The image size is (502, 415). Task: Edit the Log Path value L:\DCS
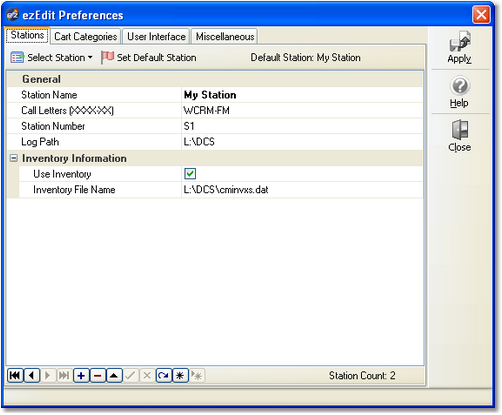(x=302, y=142)
